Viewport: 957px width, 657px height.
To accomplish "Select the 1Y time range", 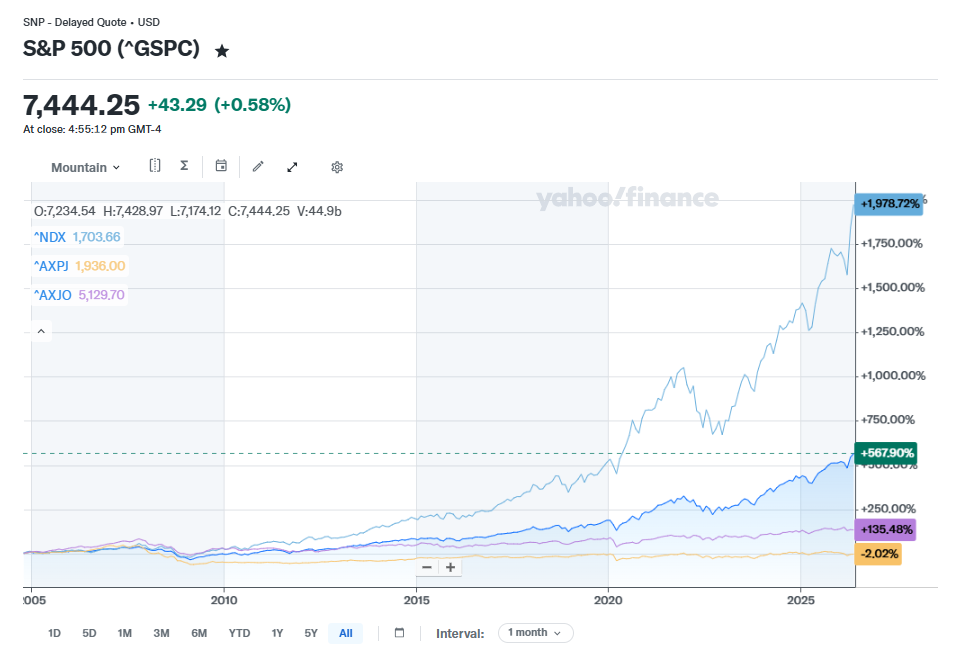I will 277,633.
